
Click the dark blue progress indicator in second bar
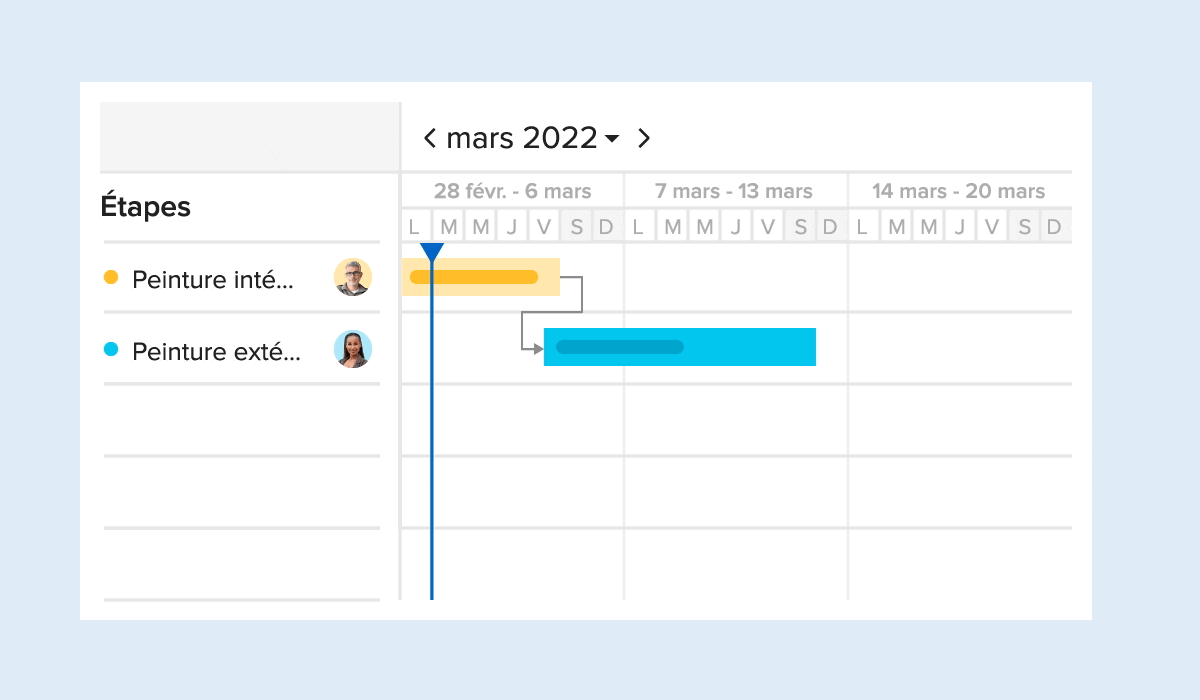(x=620, y=347)
